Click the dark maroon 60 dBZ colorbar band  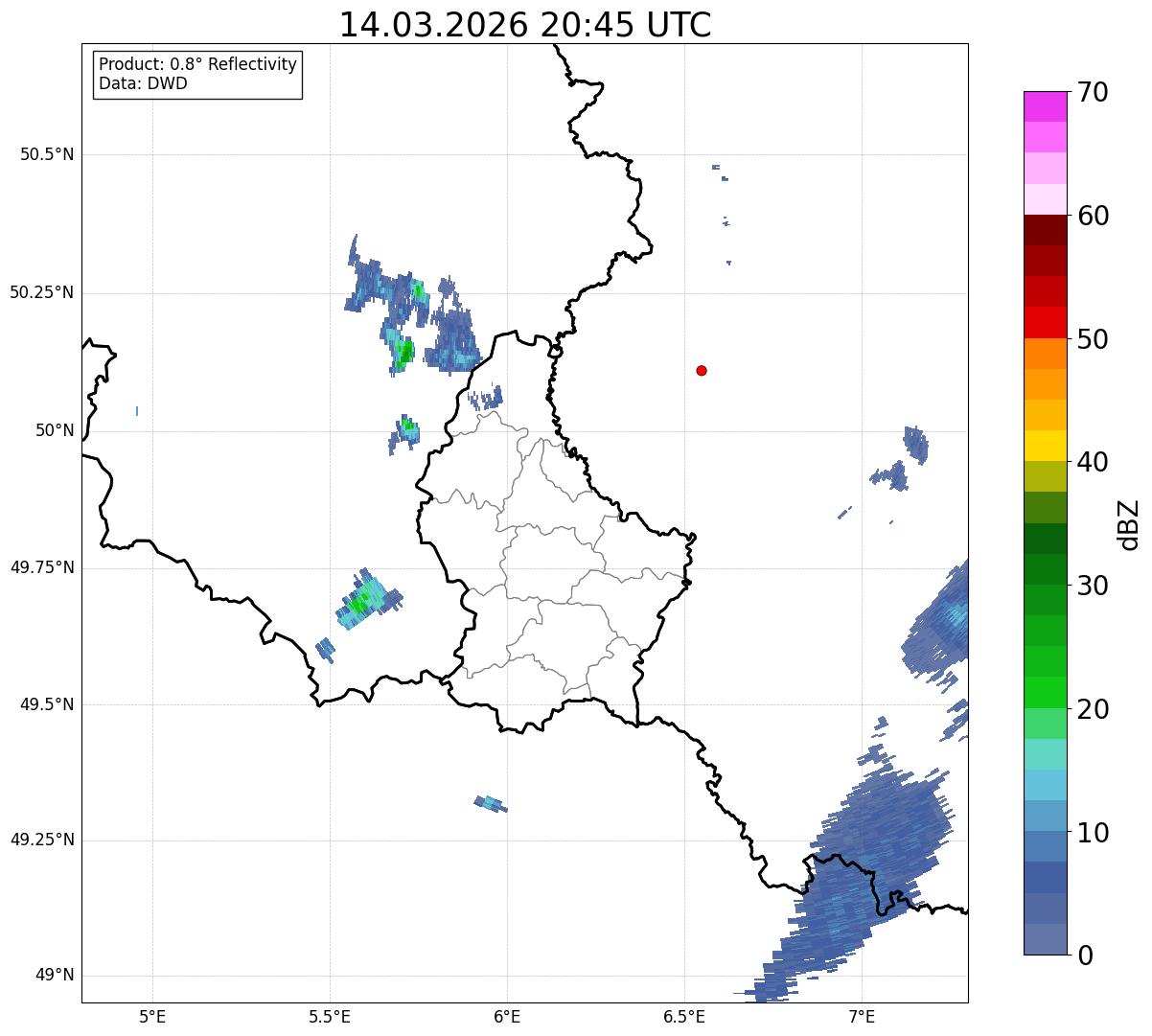(1045, 230)
